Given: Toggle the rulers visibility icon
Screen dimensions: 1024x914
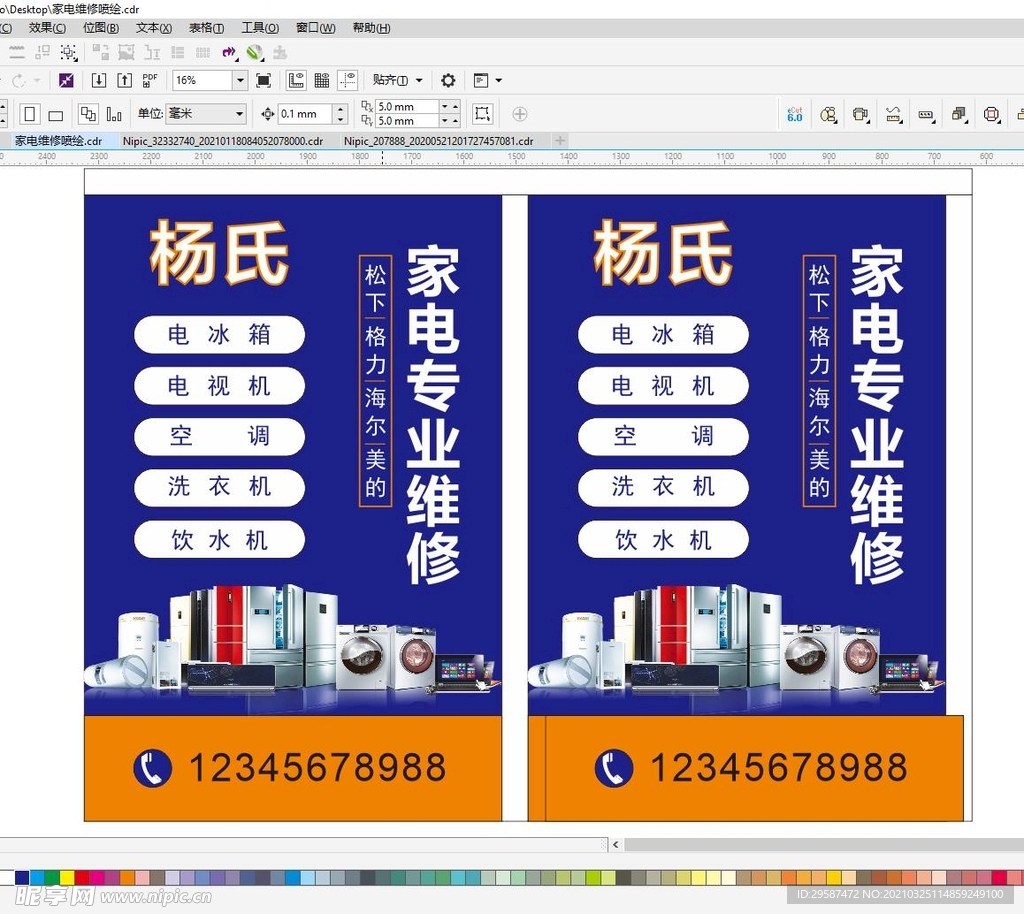Looking at the screenshot, I should (x=294, y=80).
